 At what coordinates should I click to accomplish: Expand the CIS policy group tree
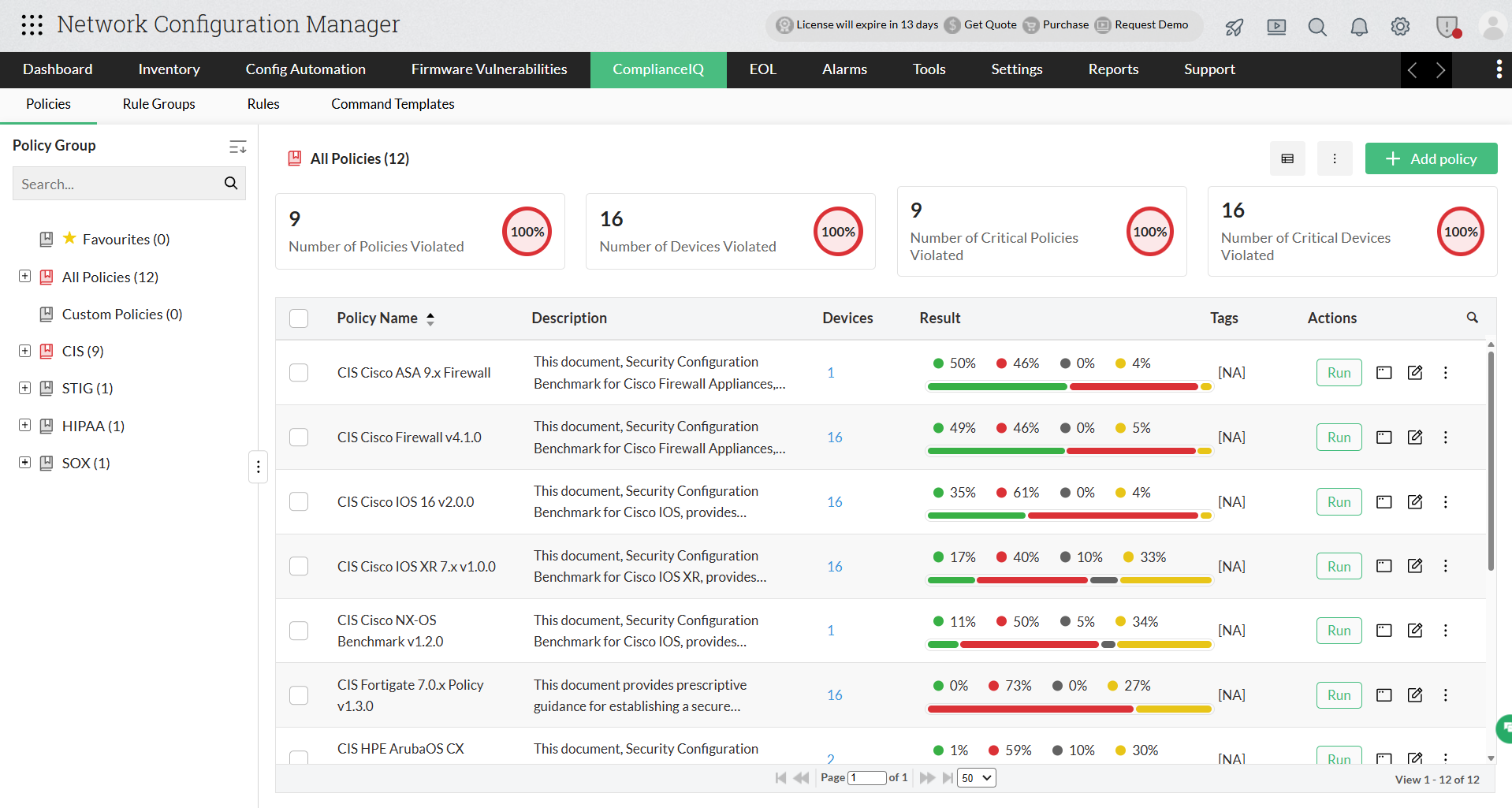24,350
